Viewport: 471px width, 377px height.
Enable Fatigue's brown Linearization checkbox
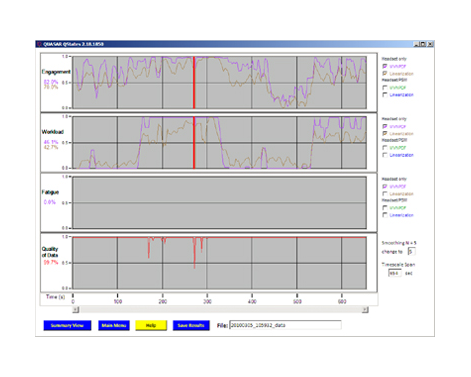[385, 194]
